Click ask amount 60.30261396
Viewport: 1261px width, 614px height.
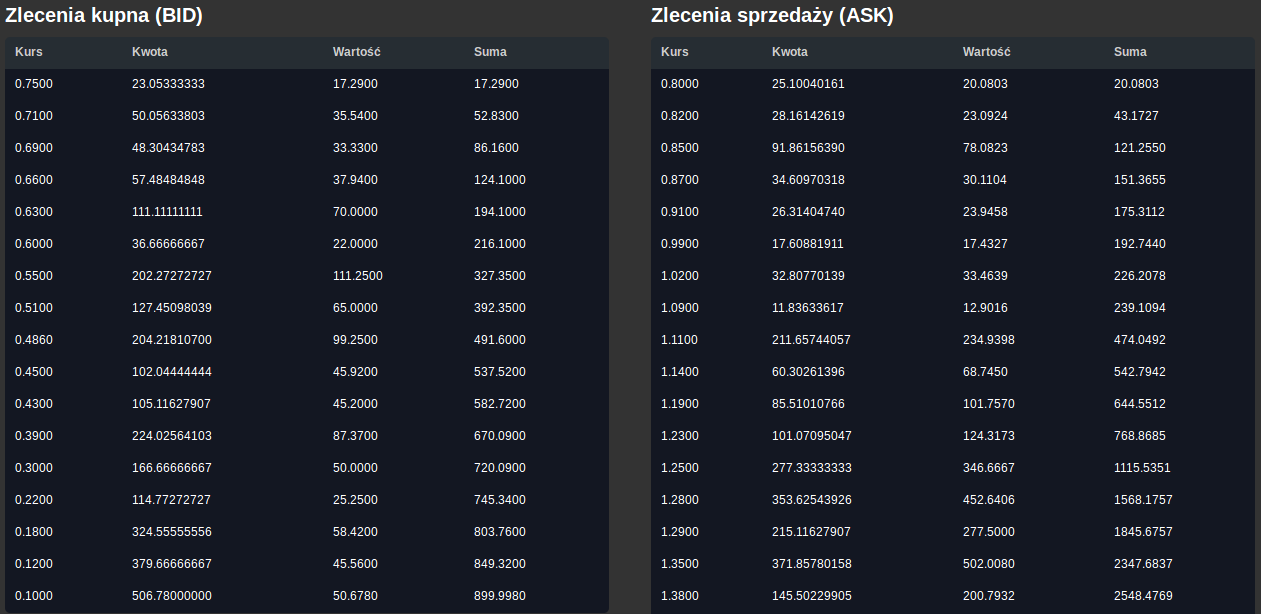tap(808, 372)
